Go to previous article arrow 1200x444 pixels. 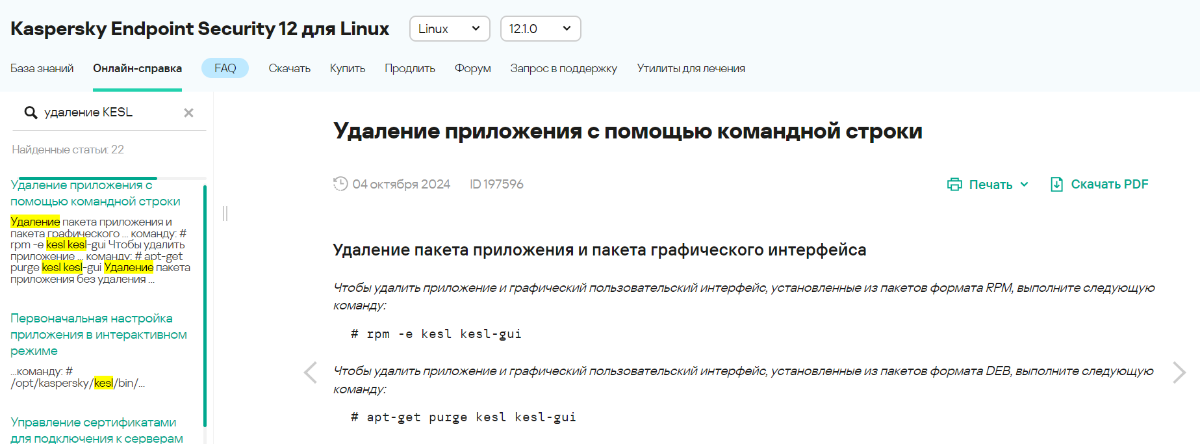(x=310, y=372)
